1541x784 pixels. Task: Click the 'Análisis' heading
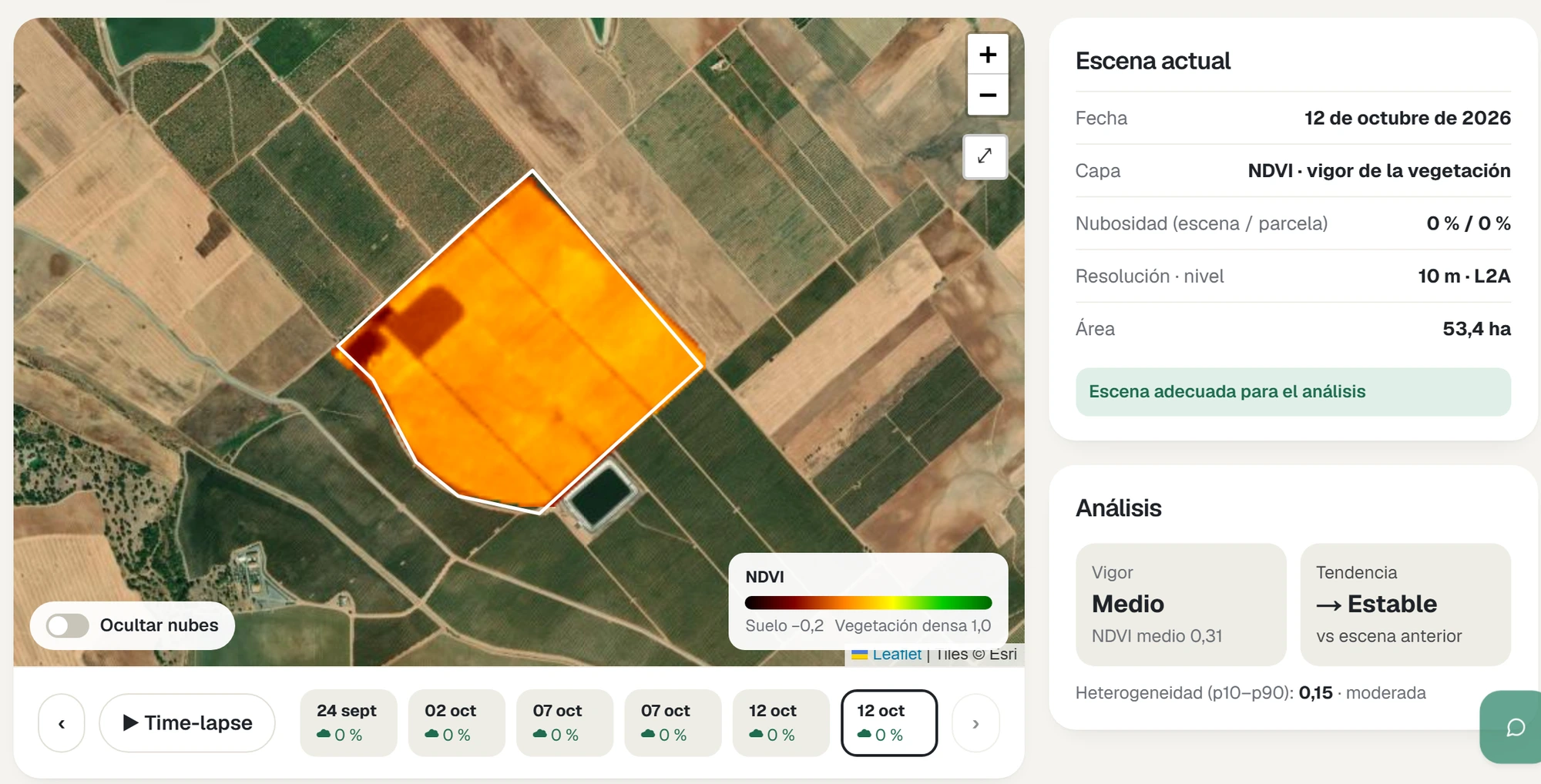tap(1118, 508)
